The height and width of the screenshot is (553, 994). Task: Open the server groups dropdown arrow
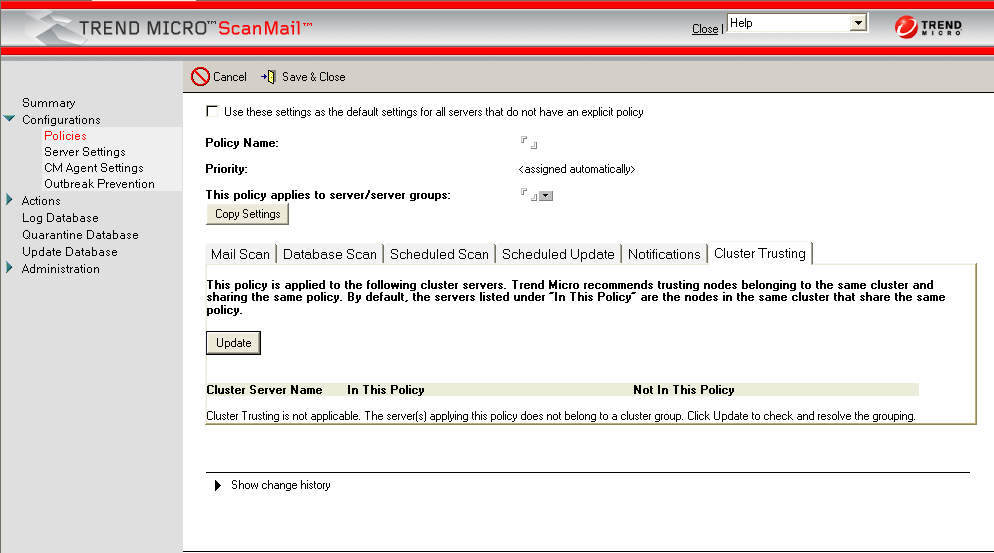(x=546, y=196)
